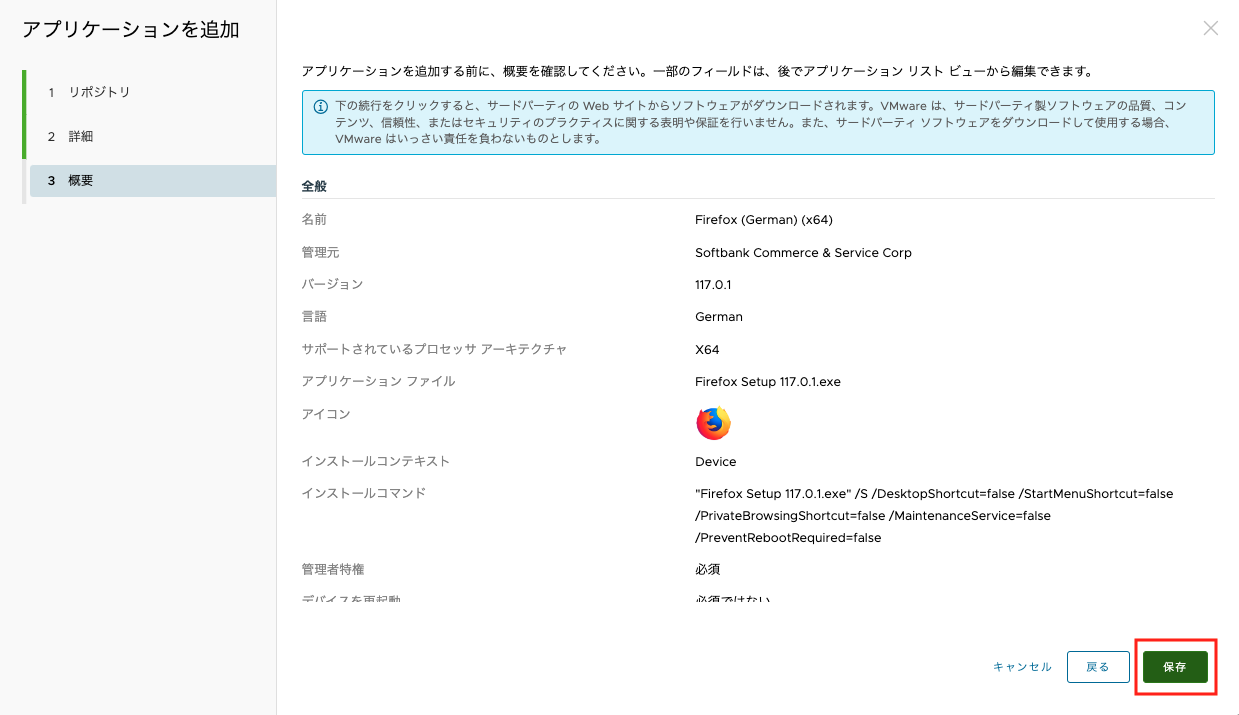The image size is (1239, 715).
Task: Click the admin privileges value 必須
Action: click(707, 569)
